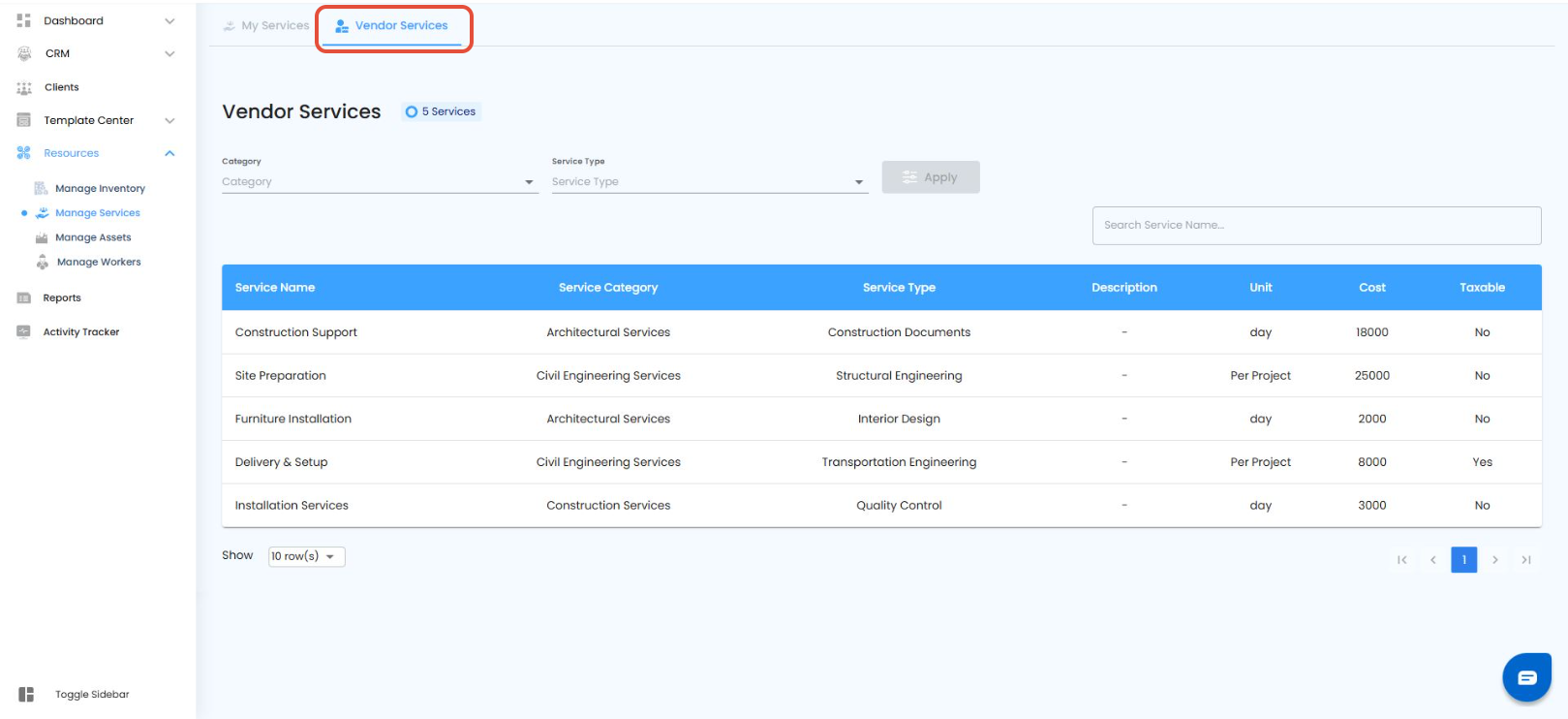Click the Reports icon in sidebar
The height and width of the screenshot is (719, 1568).
[x=24, y=298]
